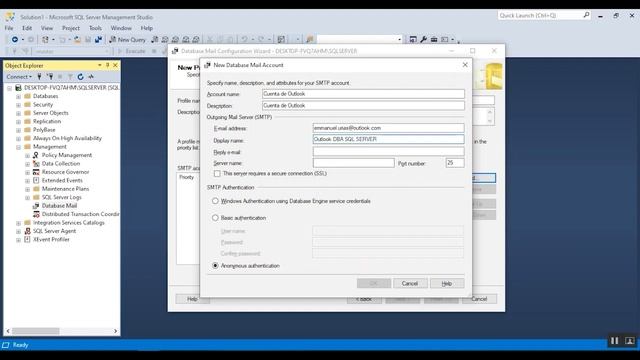Click scroll right arrow in Object Explorer
The height and width of the screenshot is (360, 640).
click(116, 331)
